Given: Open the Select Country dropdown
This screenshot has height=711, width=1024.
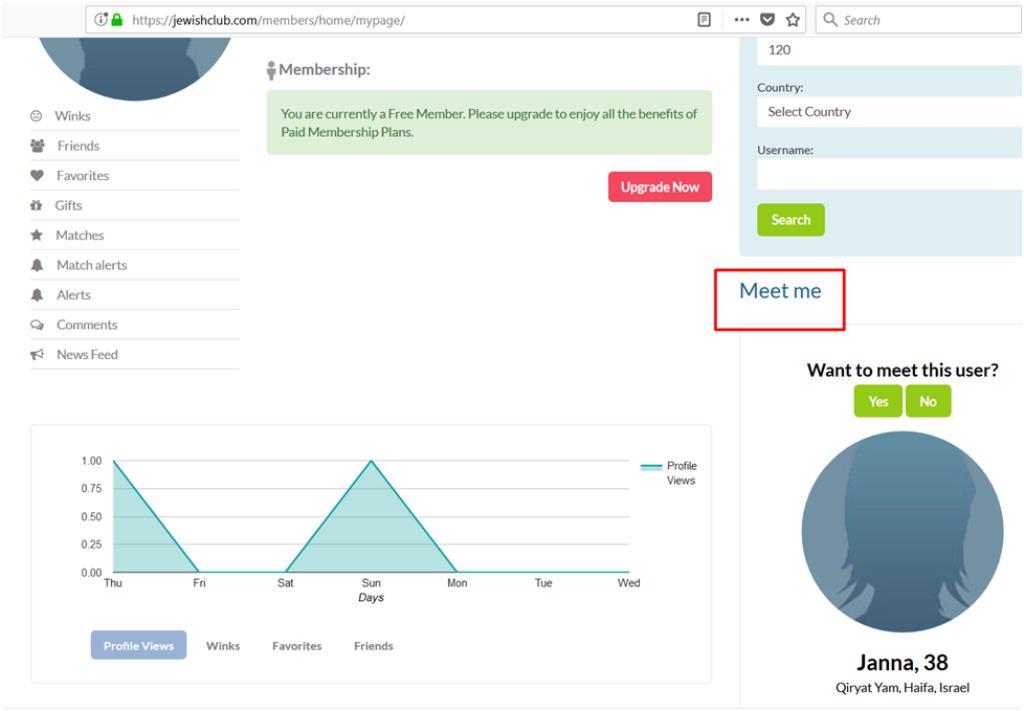Looking at the screenshot, I should click(x=889, y=112).
